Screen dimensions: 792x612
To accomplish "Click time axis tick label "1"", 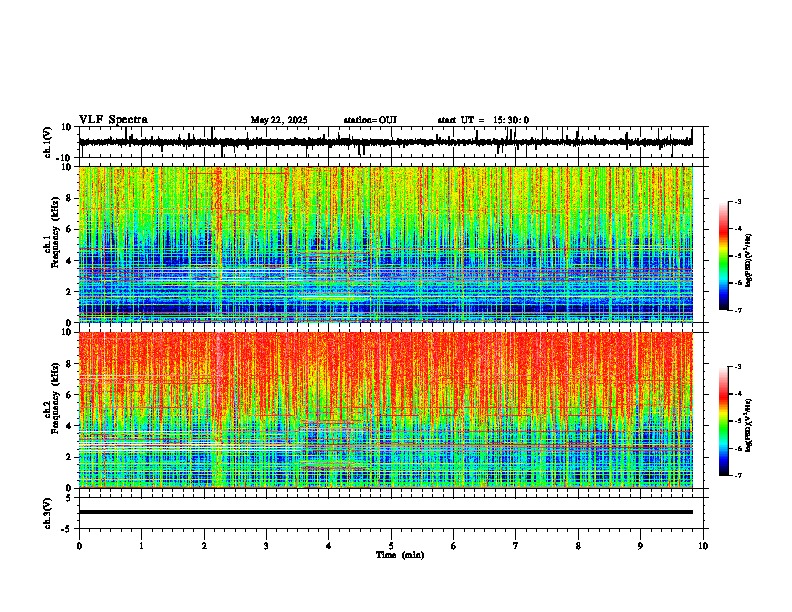I will [x=141, y=546].
